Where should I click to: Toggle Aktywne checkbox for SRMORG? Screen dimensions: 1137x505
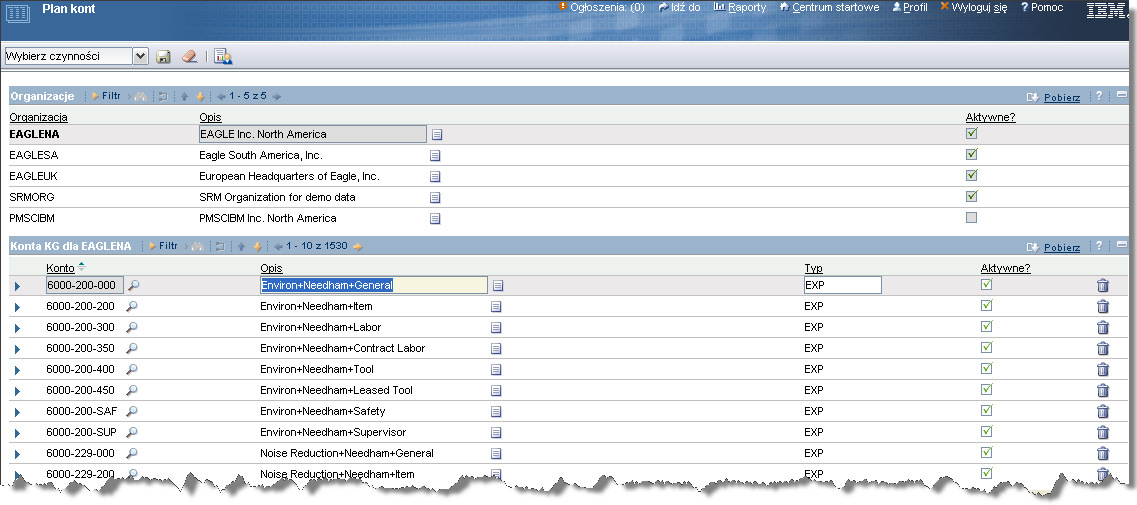coord(972,196)
